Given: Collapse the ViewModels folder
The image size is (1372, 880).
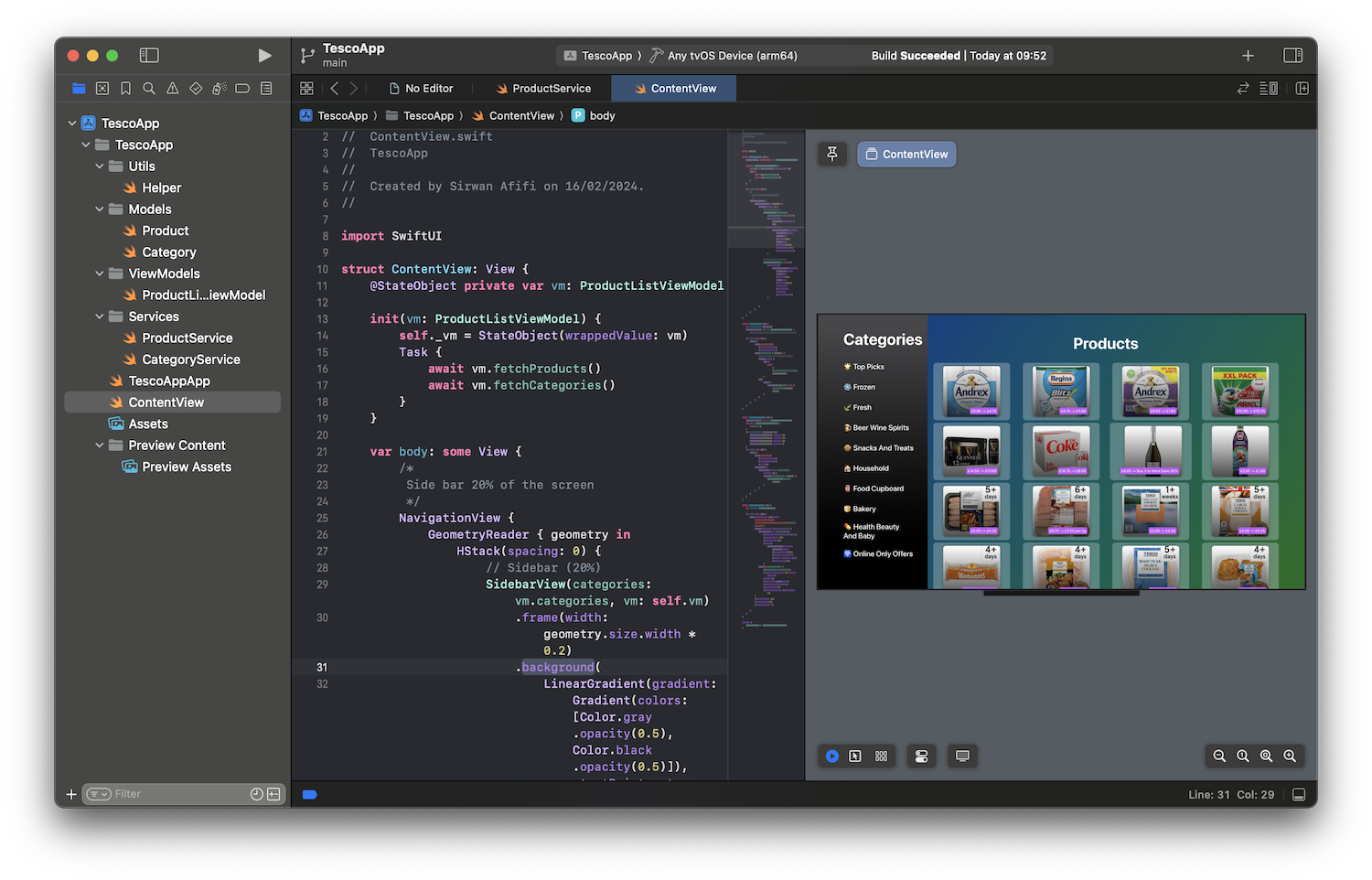Looking at the screenshot, I should [100, 274].
